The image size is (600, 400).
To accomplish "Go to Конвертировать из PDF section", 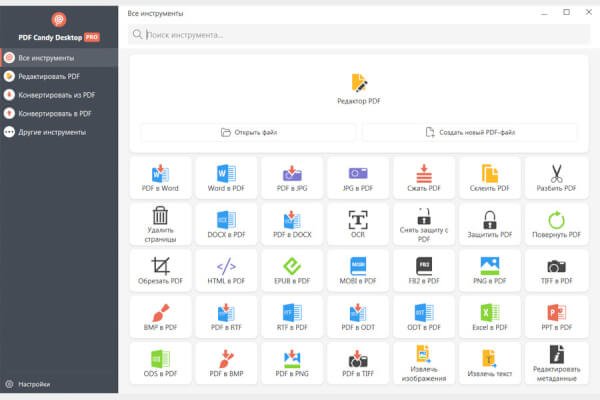I will click(x=56, y=95).
